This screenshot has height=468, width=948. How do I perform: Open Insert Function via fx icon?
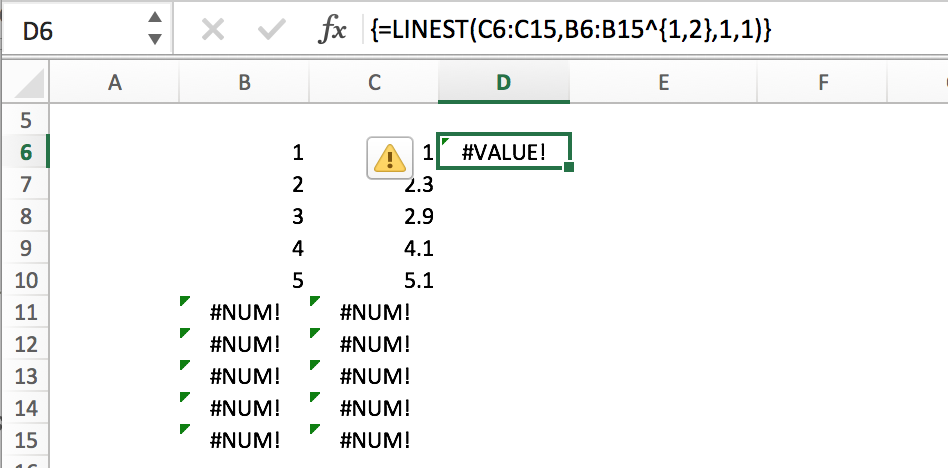(x=331, y=30)
